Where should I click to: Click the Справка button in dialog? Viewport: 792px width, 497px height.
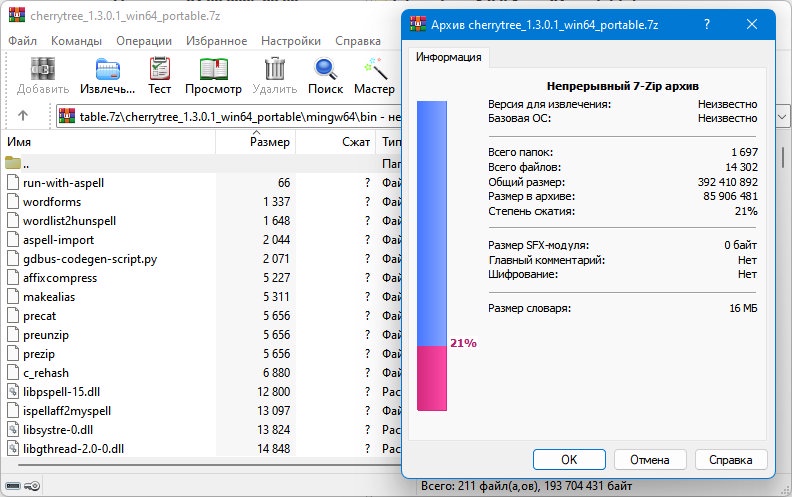pyautogui.click(x=730, y=460)
